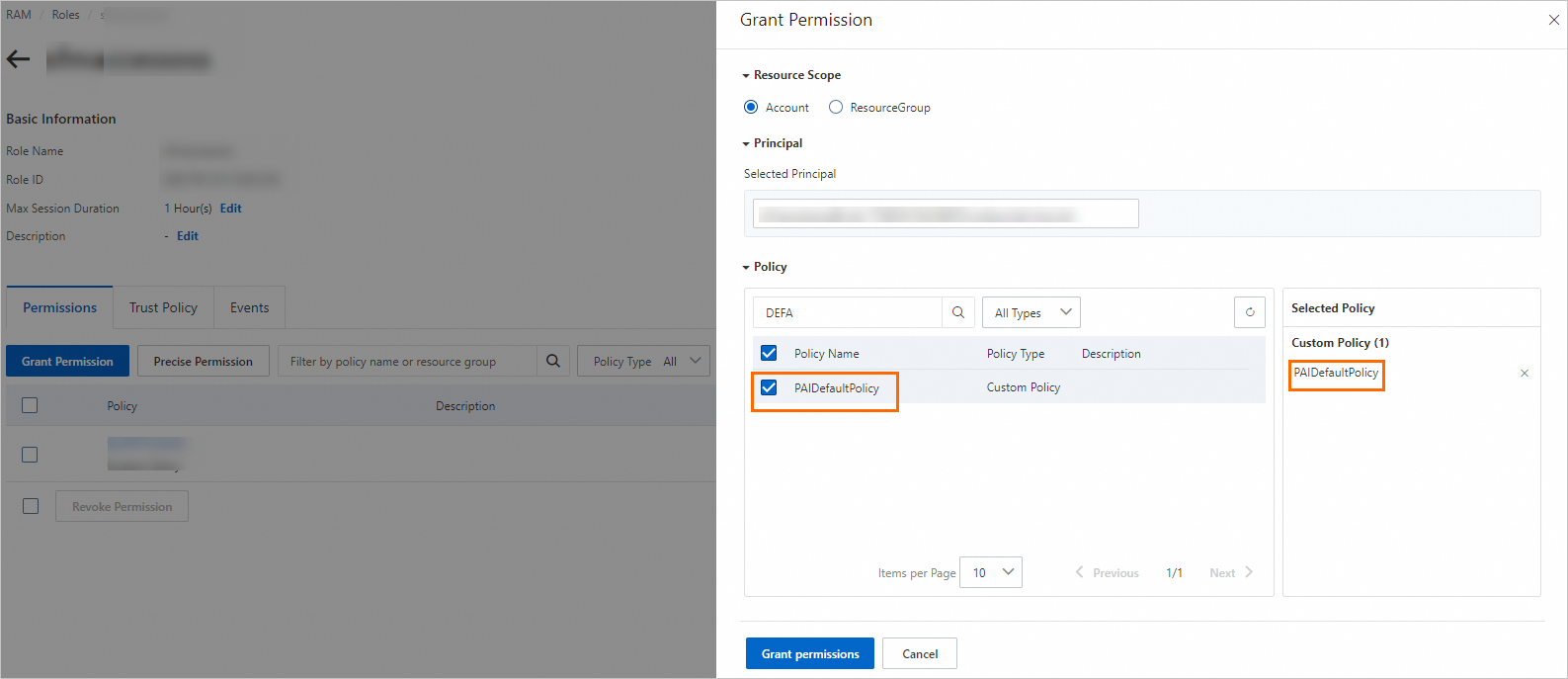Click the Policy Type column header
1568x679 pixels.
pos(1016,353)
